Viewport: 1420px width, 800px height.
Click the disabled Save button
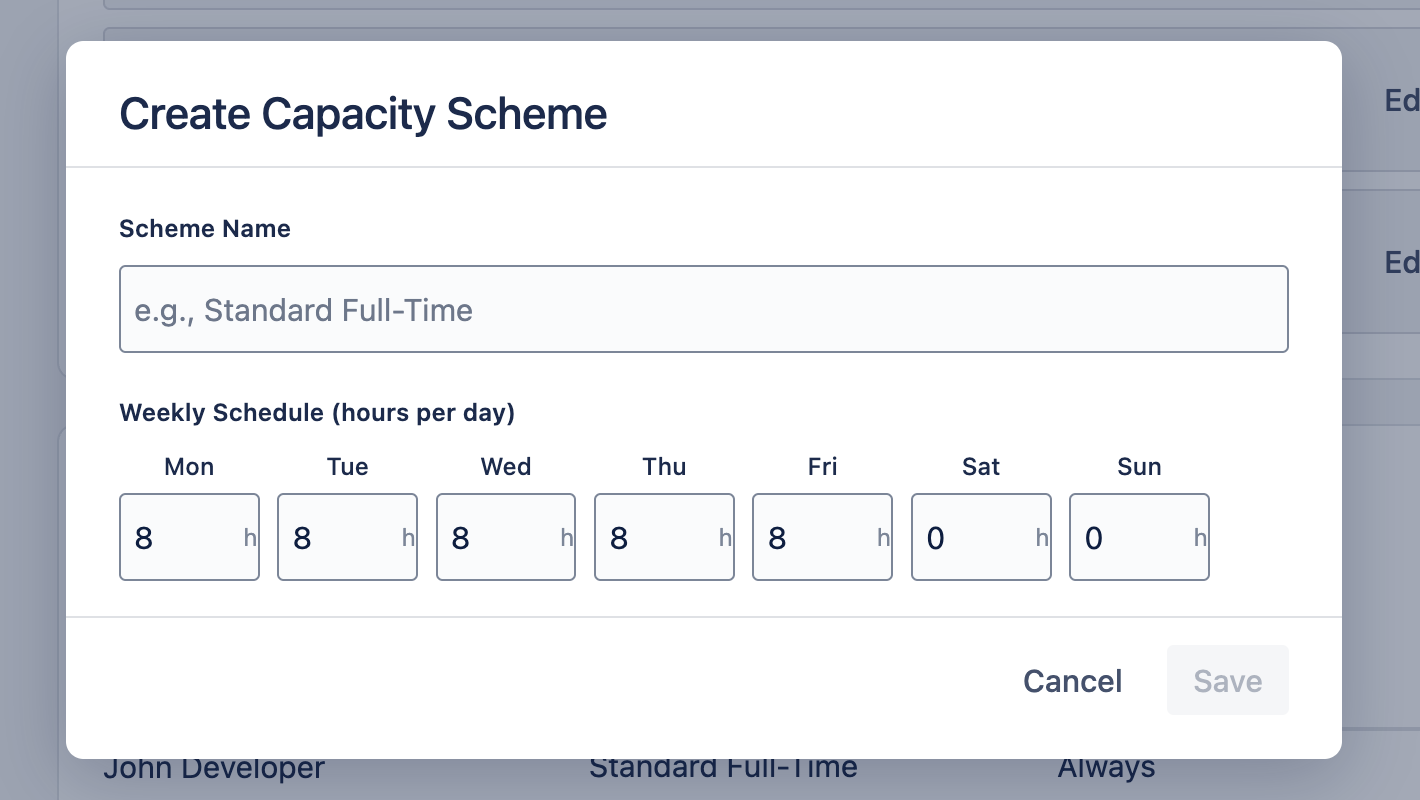point(1227,680)
